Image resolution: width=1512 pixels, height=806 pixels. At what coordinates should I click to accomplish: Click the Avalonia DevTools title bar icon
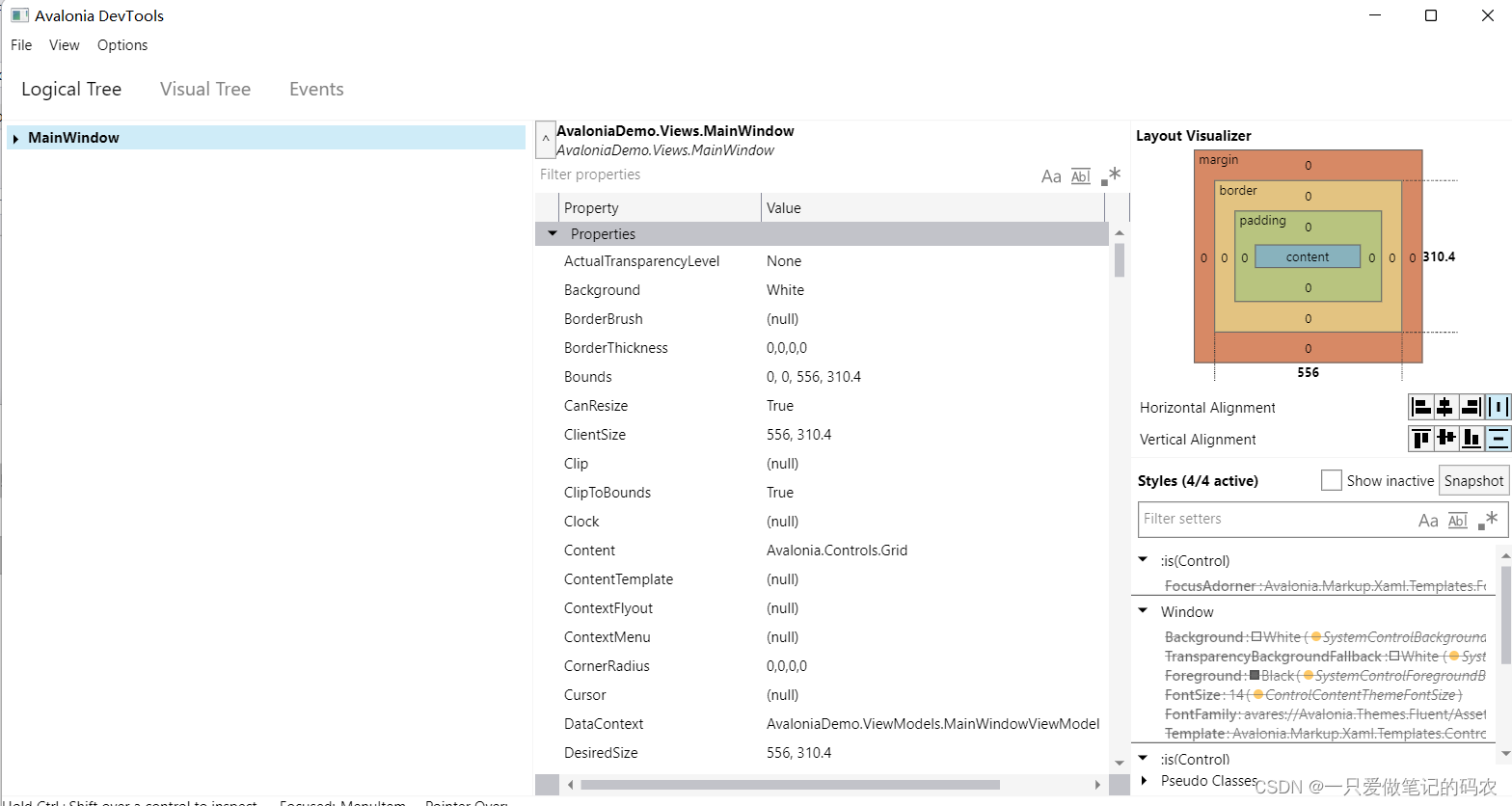(x=19, y=15)
